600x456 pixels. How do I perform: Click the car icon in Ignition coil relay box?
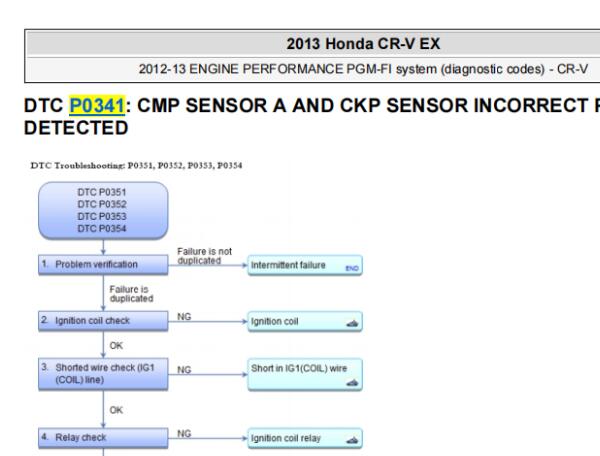click(x=352, y=440)
